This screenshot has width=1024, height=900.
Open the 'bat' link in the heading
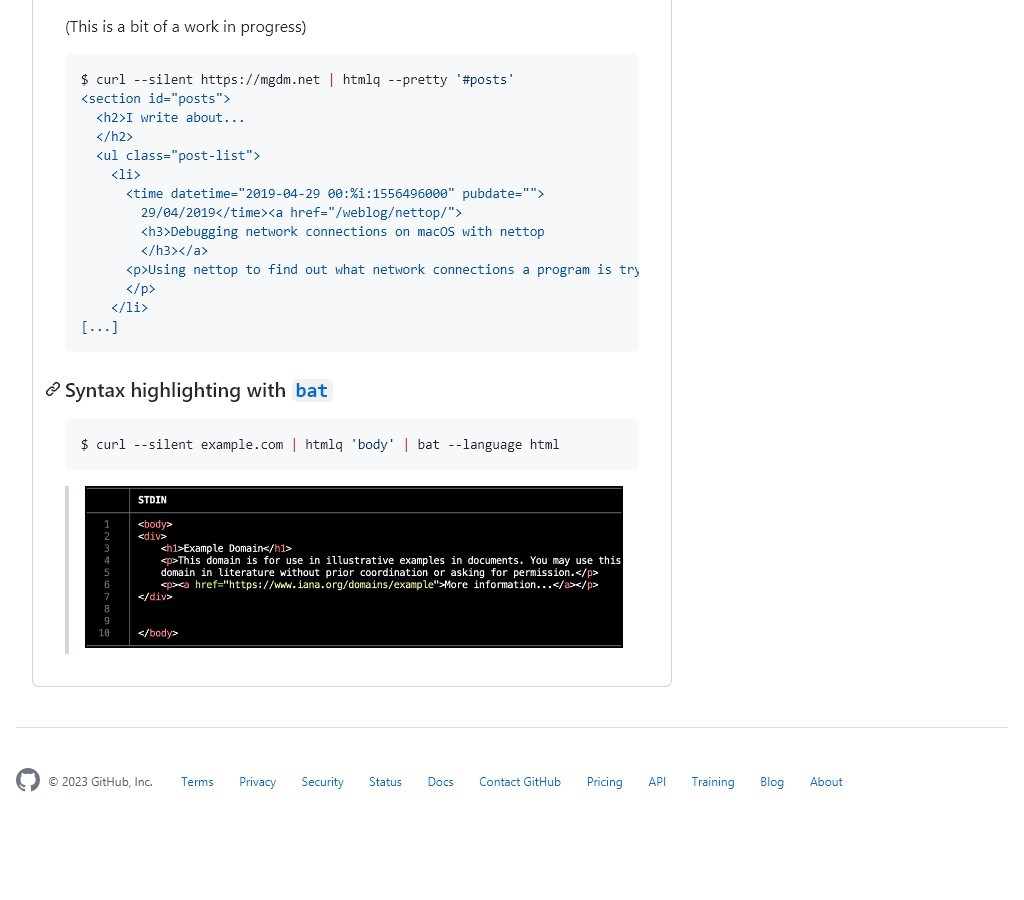tap(311, 391)
